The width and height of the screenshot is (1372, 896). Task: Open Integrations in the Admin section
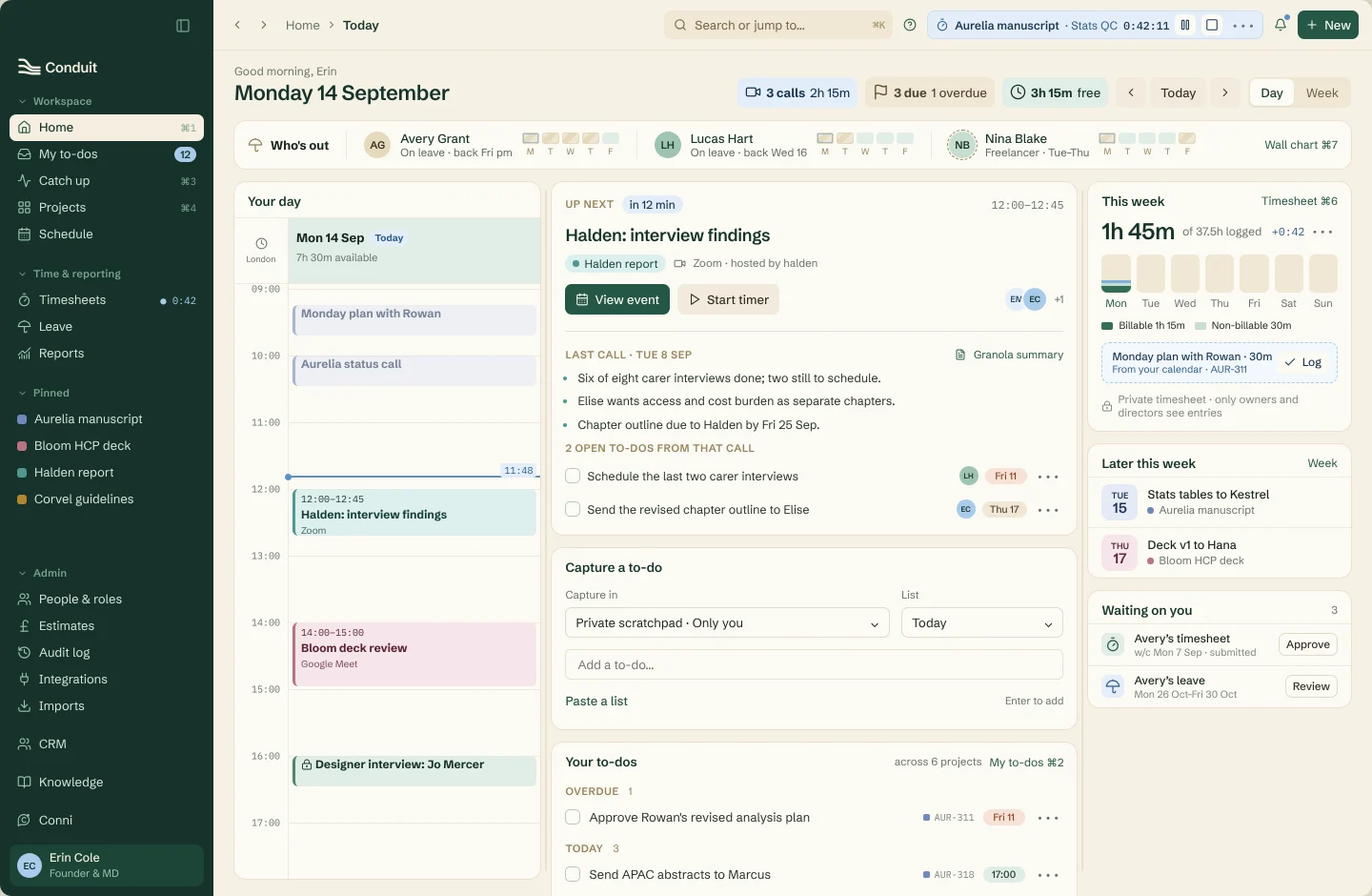[107, 679]
